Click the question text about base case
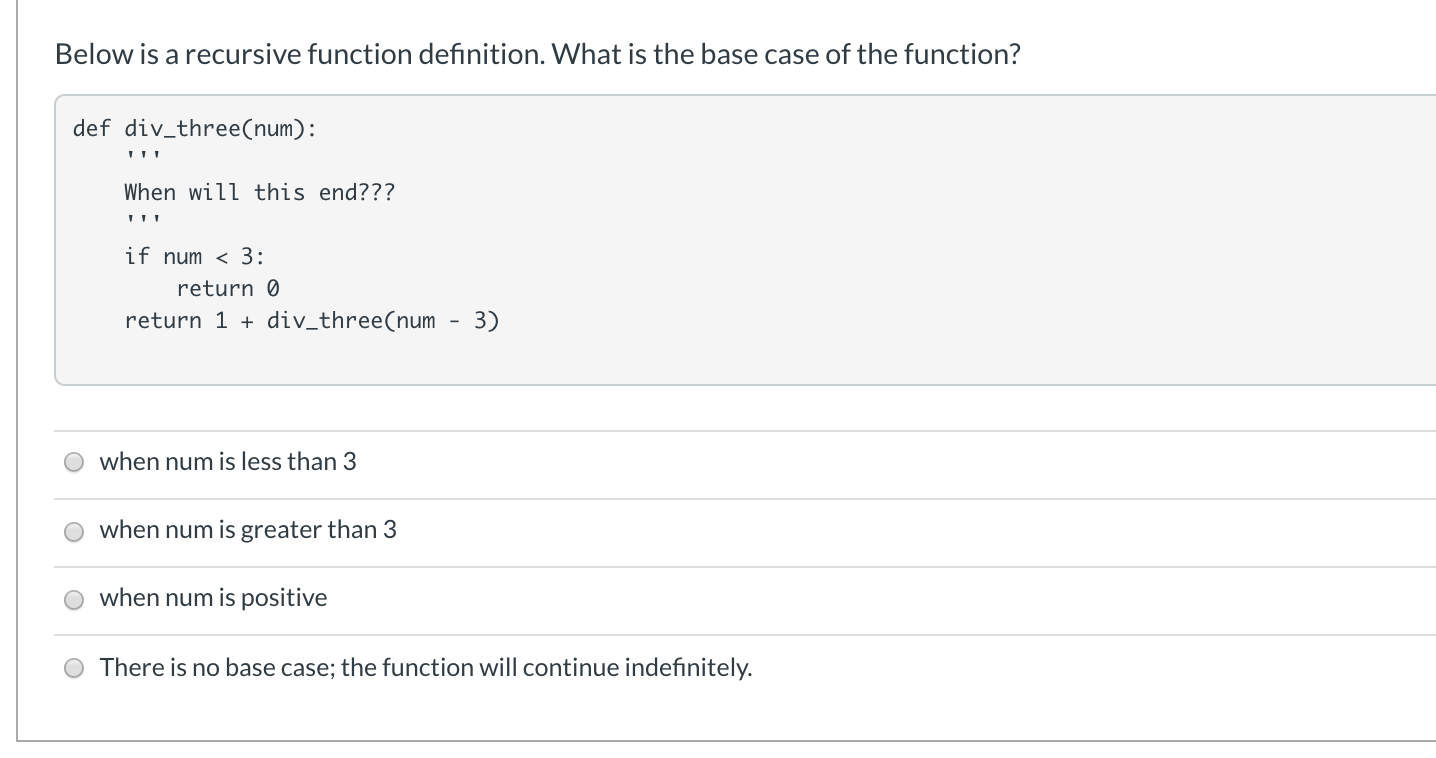Screen dimensions: 1436x758 click(x=537, y=54)
